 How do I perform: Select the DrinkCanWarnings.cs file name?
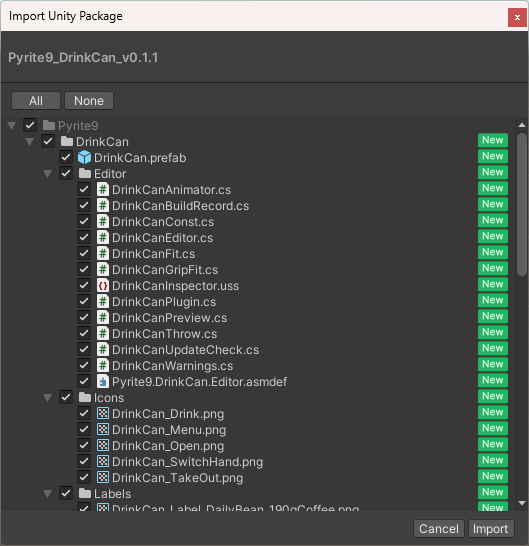[x=172, y=366]
